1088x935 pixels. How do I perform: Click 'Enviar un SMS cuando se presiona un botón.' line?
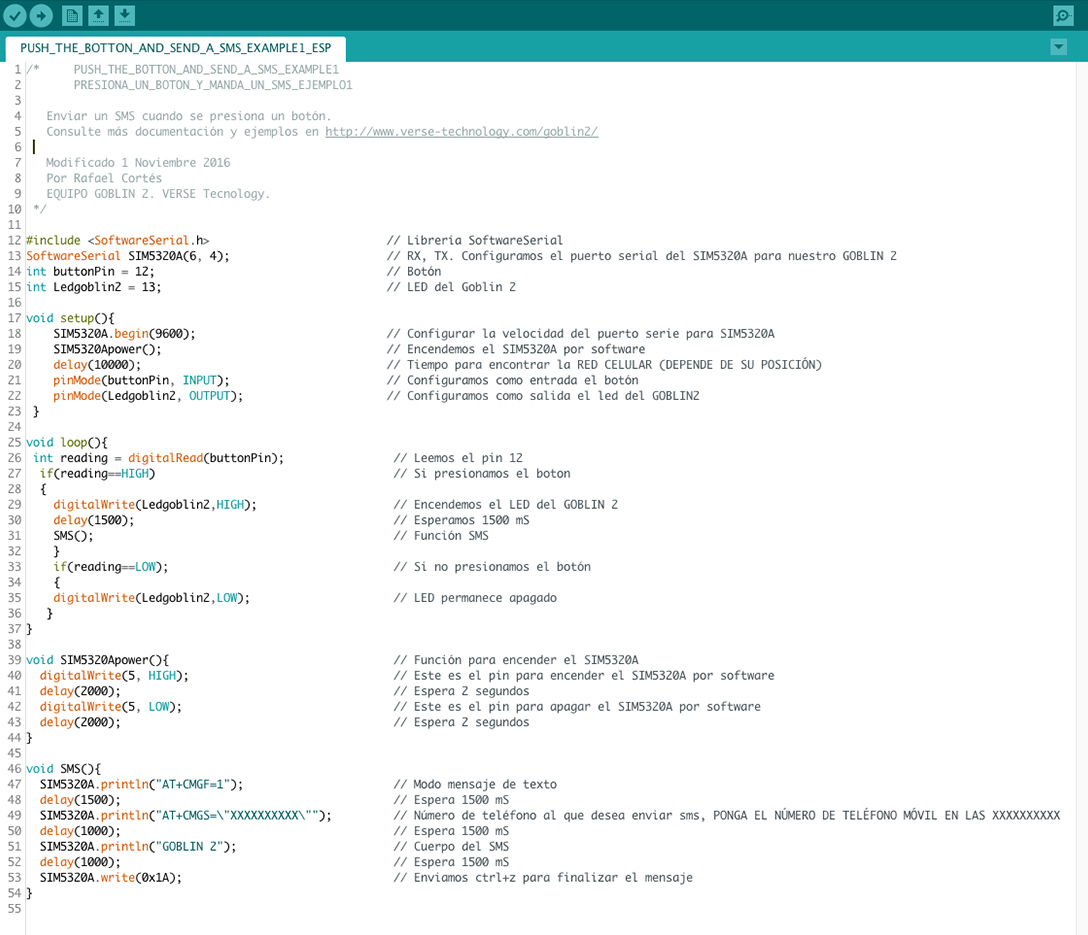point(189,116)
